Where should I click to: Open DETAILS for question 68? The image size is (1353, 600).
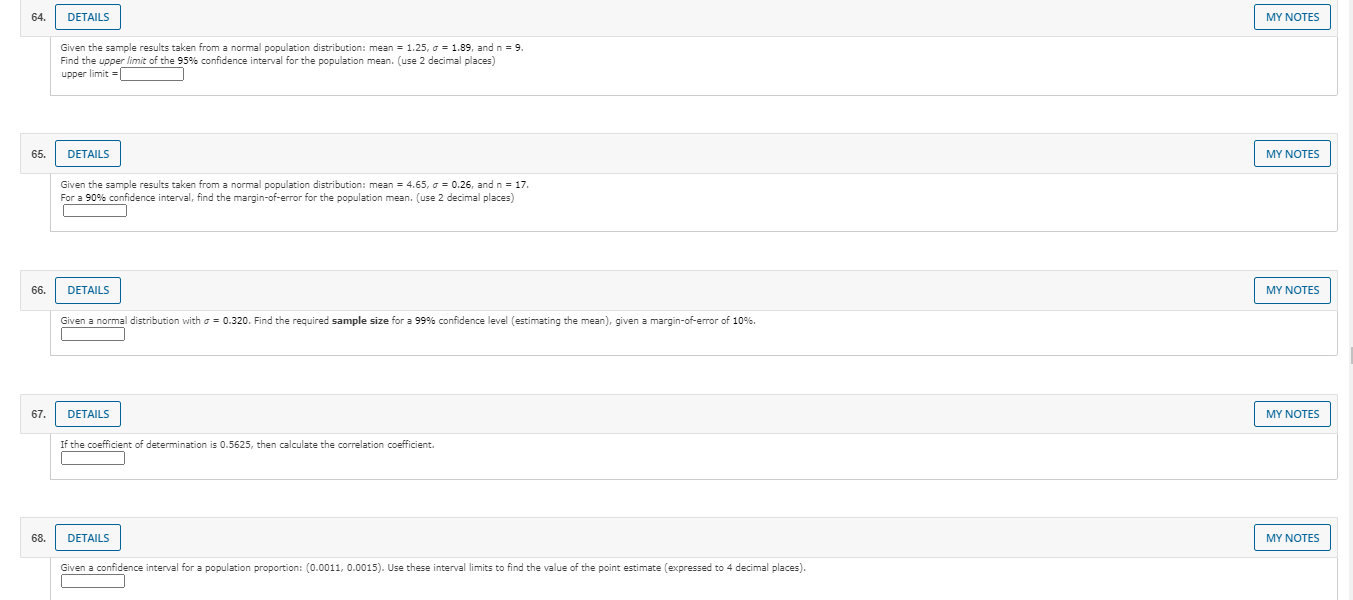(87, 537)
